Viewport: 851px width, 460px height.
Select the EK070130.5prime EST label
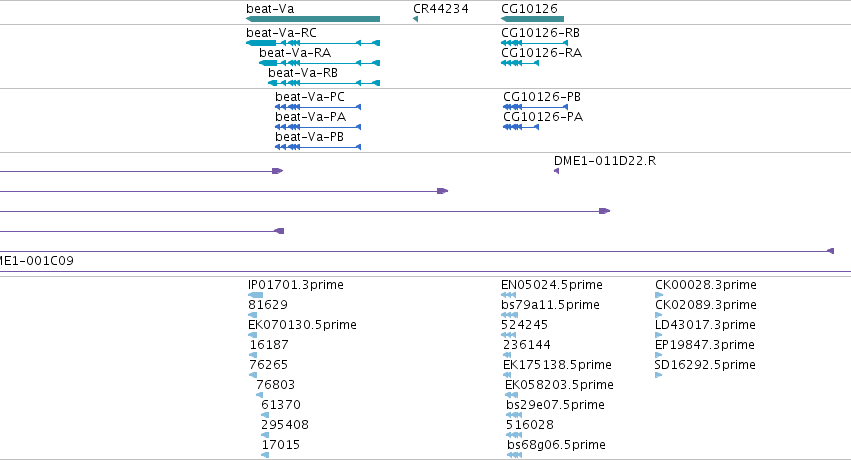(302, 325)
